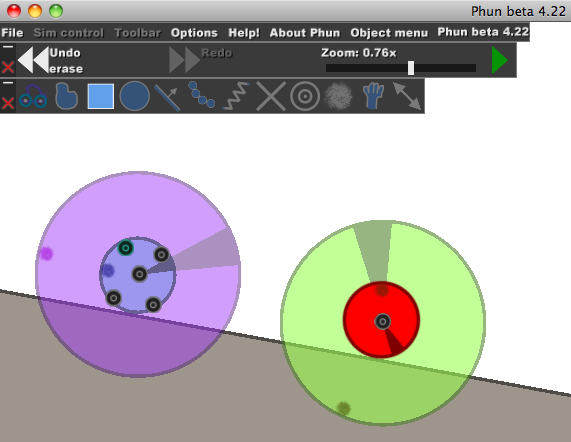Screen dimensions: 571x442
Task: Choose the blue box tool
Action: (x=101, y=96)
